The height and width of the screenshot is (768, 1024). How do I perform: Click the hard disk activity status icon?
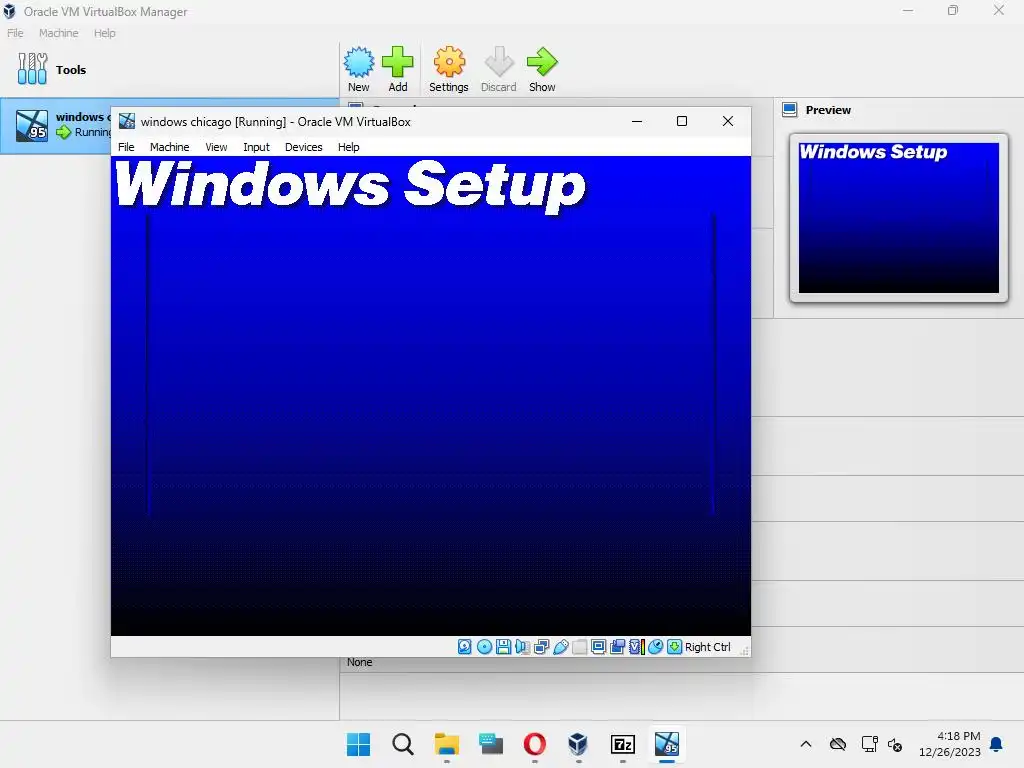(464, 647)
